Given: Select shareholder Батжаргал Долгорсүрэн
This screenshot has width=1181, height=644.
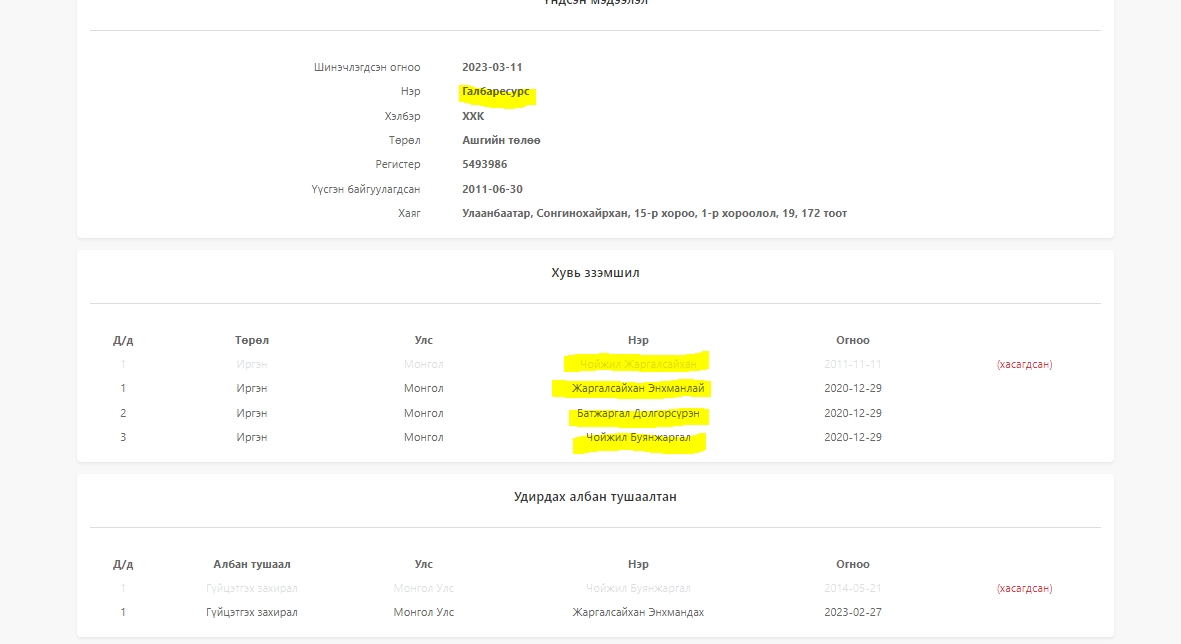Looking at the screenshot, I should 638,413.
